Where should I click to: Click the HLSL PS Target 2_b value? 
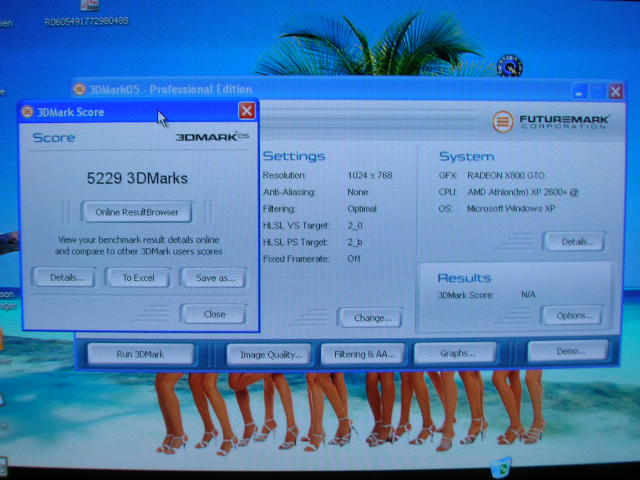pos(355,242)
